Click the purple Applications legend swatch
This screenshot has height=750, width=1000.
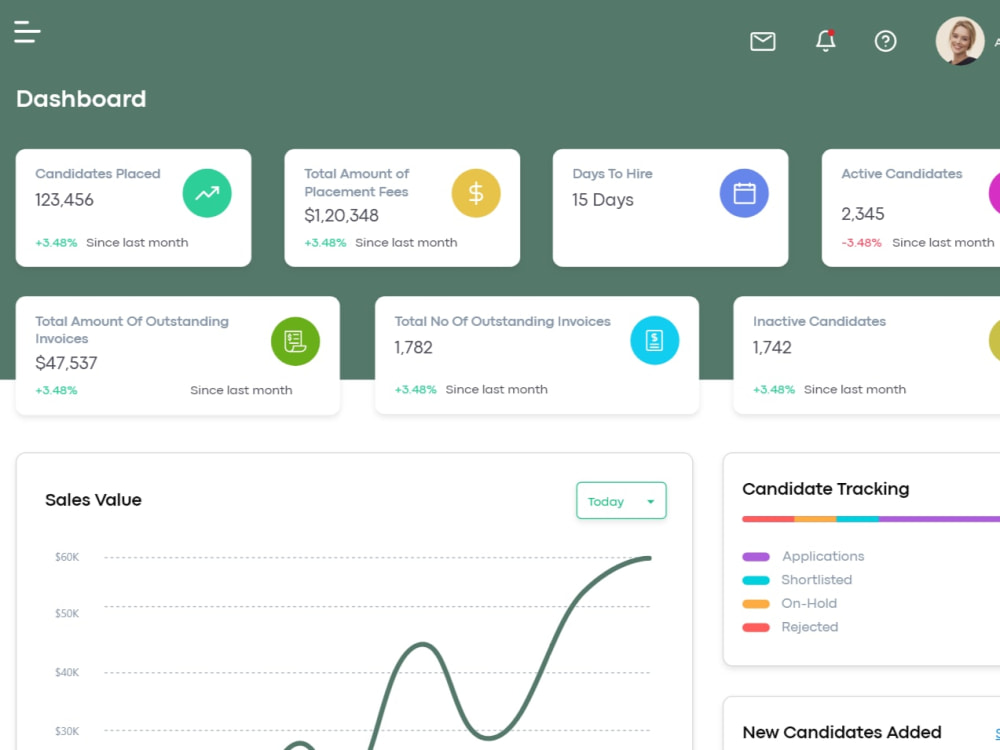(x=756, y=557)
